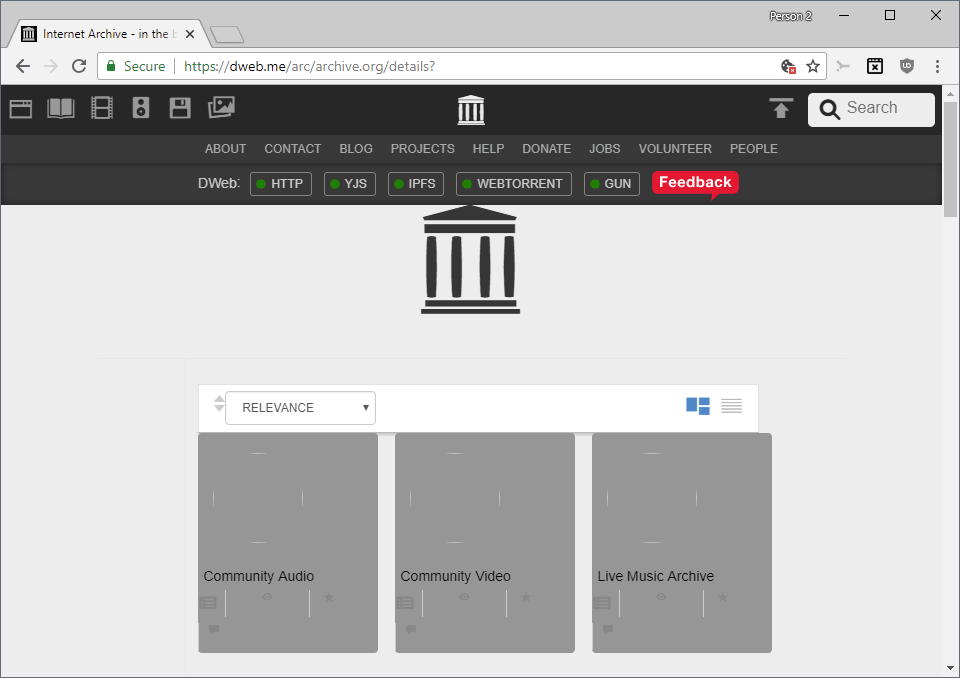Send Feedback using the red button
Viewport: 960px width, 678px height.
tap(694, 183)
